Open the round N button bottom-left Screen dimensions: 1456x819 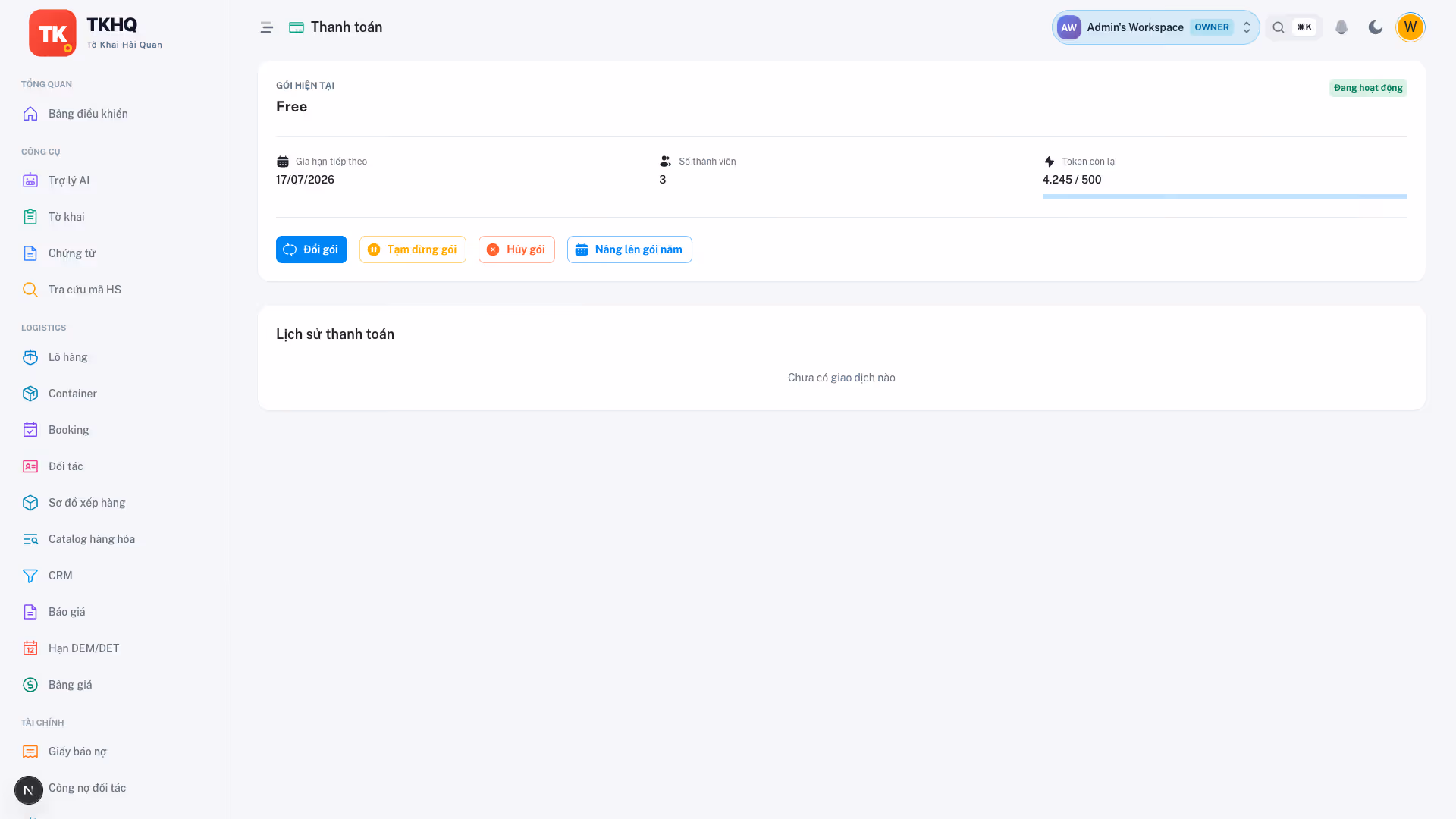point(29,790)
